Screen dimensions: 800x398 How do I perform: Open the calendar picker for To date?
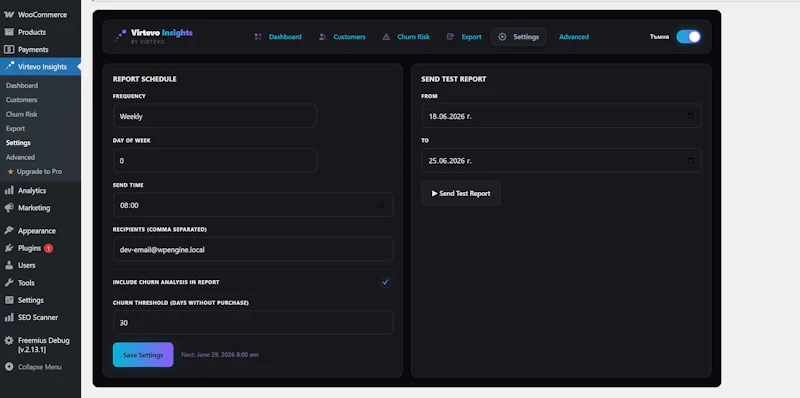690,160
